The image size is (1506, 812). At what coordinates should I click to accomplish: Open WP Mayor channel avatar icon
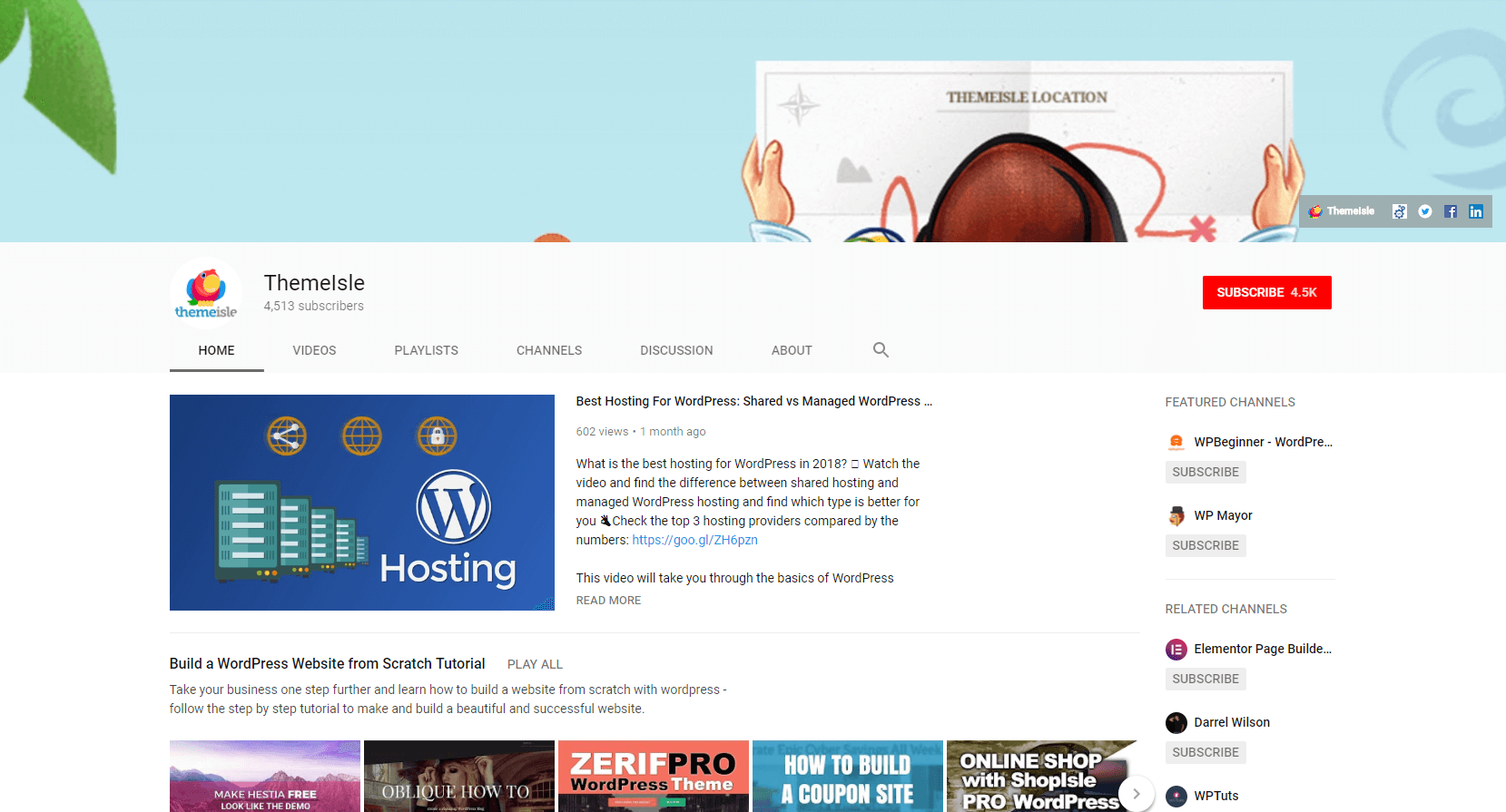click(1176, 516)
